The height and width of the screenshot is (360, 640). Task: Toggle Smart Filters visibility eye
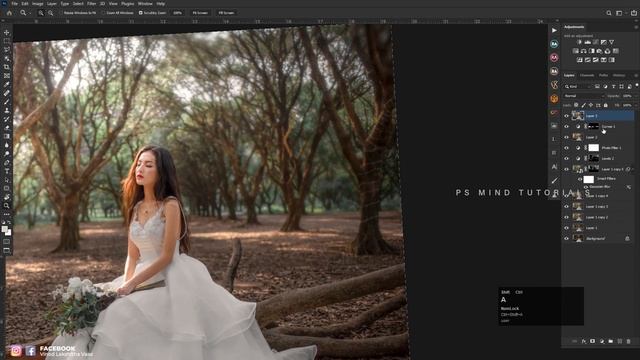[x=580, y=179]
